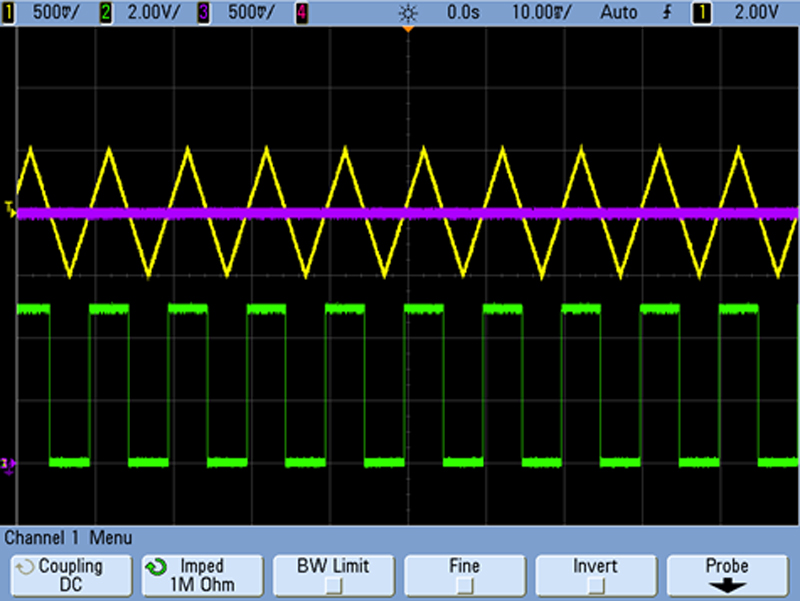Click the orange timebase reference marker
This screenshot has width=800, height=601.
[406, 30]
